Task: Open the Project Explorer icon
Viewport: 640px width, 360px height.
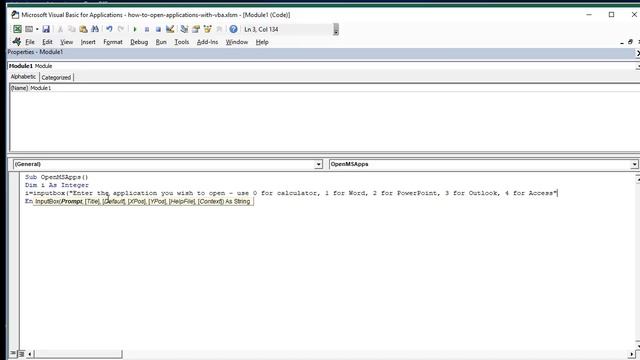Action: click(184, 29)
